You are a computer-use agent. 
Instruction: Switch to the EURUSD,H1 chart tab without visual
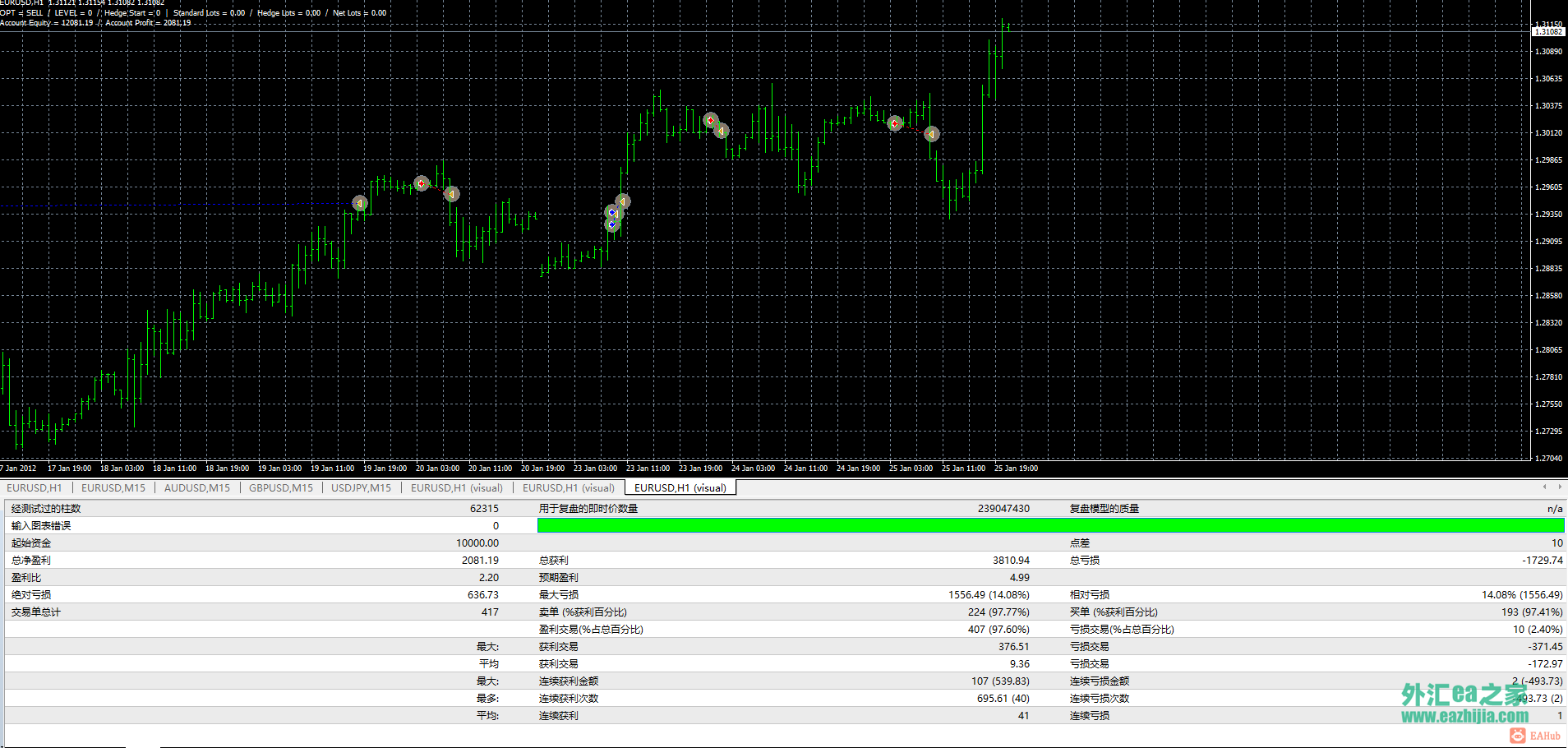[x=35, y=487]
